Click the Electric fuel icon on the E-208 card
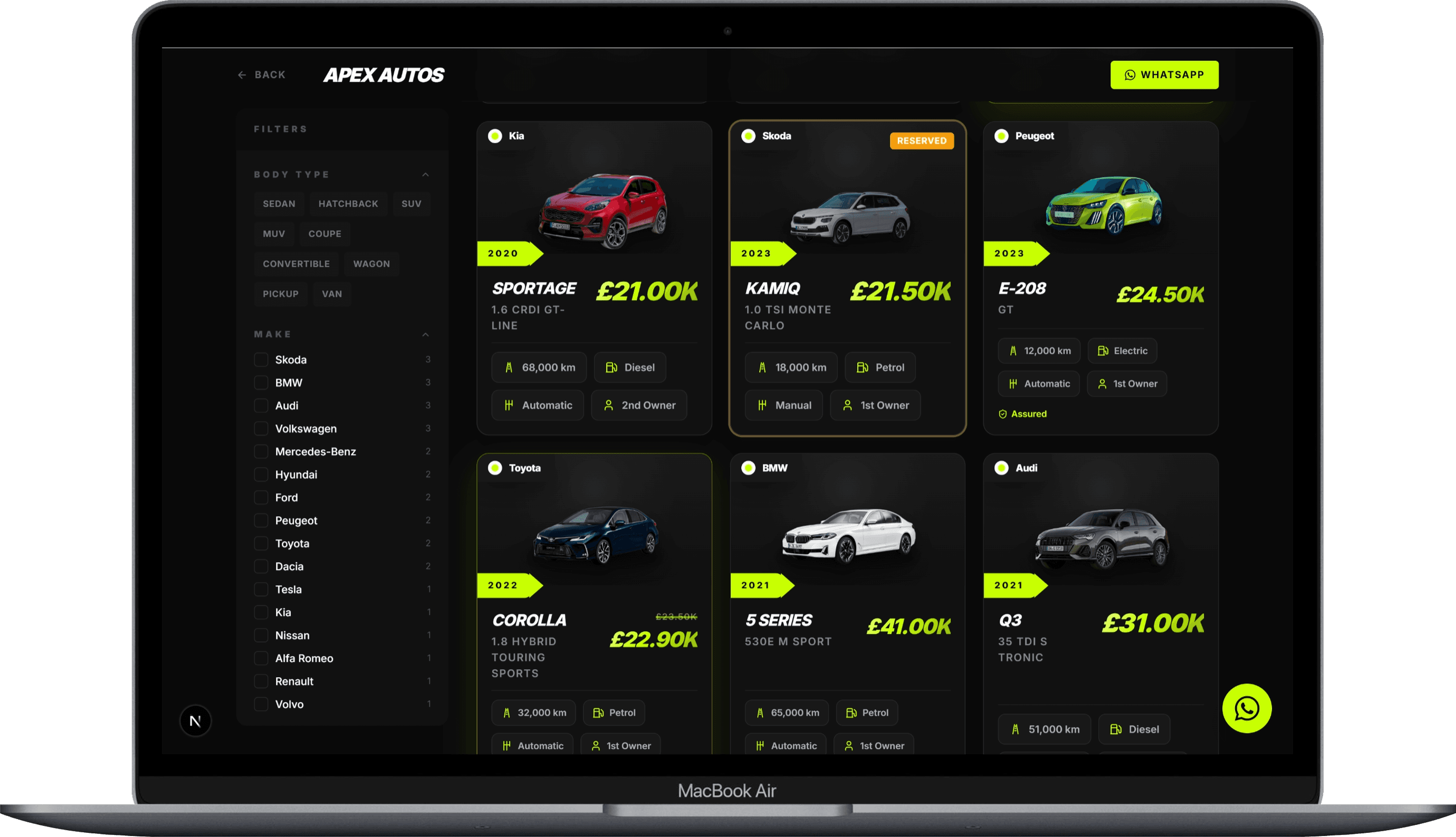This screenshot has height=837, width=1456. tap(1103, 350)
